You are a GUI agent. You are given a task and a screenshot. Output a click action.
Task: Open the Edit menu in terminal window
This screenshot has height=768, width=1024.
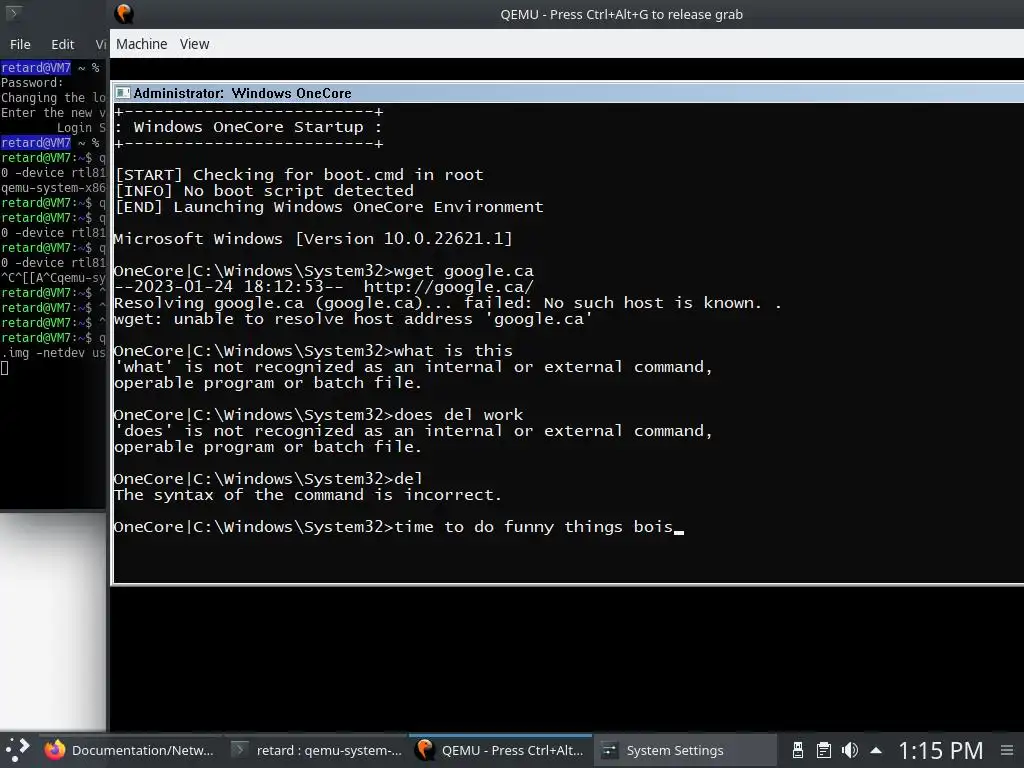tap(63, 44)
